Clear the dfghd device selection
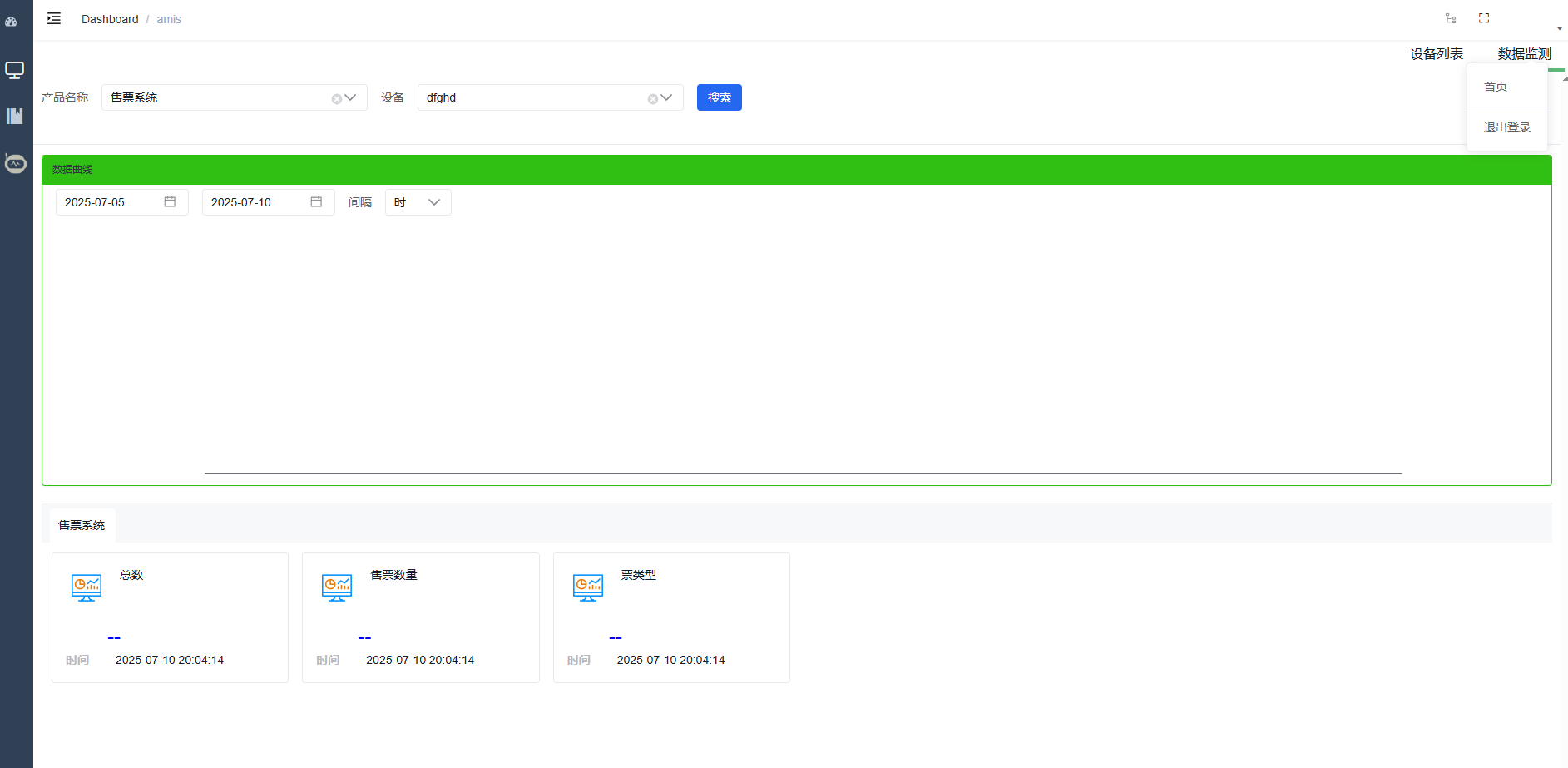This screenshot has width=1568, height=768. tap(653, 99)
